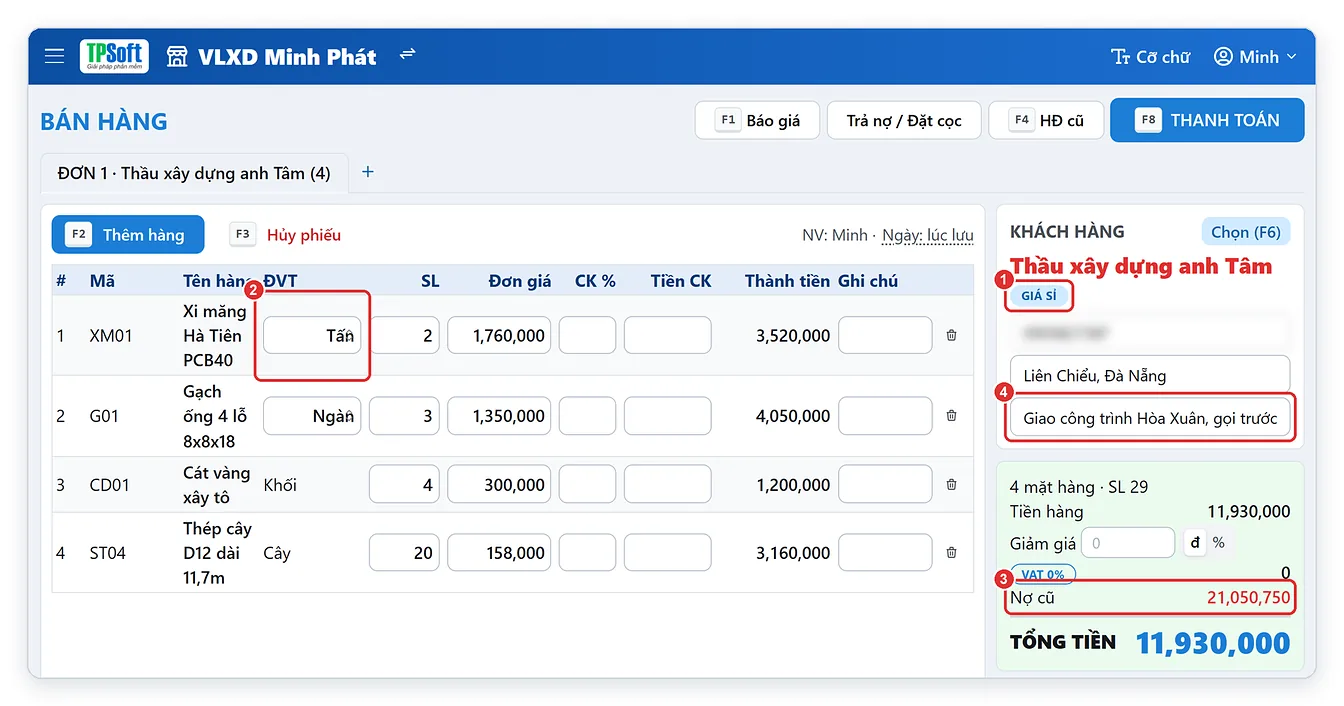The height and width of the screenshot is (706, 1344).
Task: Click CK % field for CD01
Action: point(587,485)
